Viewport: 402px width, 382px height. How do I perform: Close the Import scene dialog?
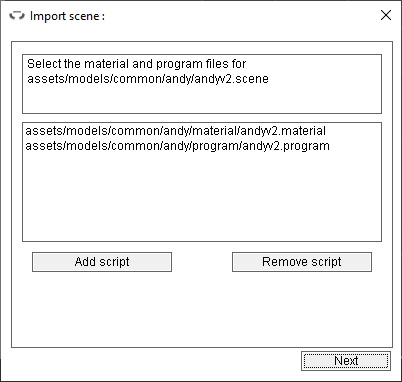click(x=386, y=15)
